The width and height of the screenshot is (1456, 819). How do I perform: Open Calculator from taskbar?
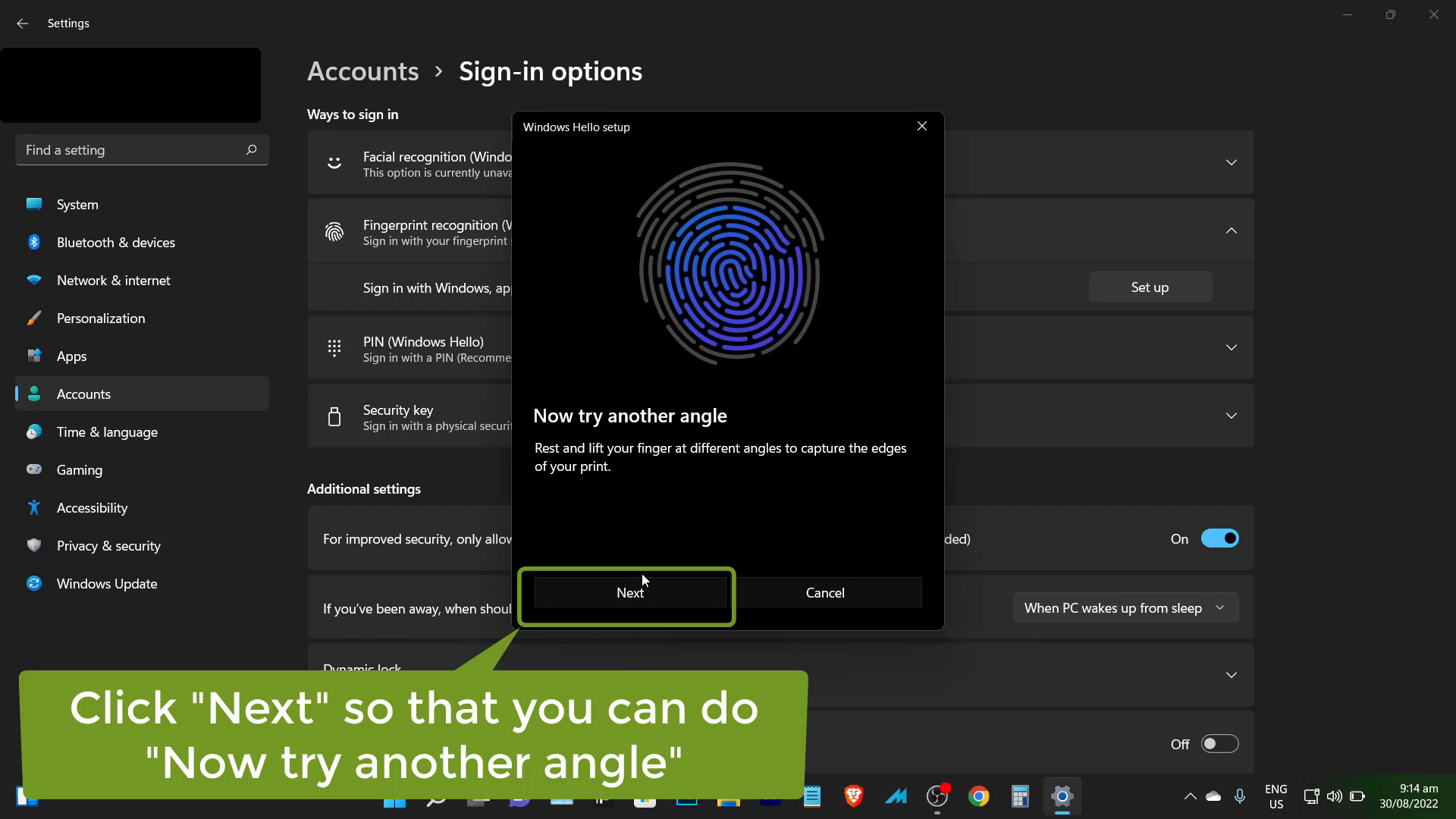1020,795
